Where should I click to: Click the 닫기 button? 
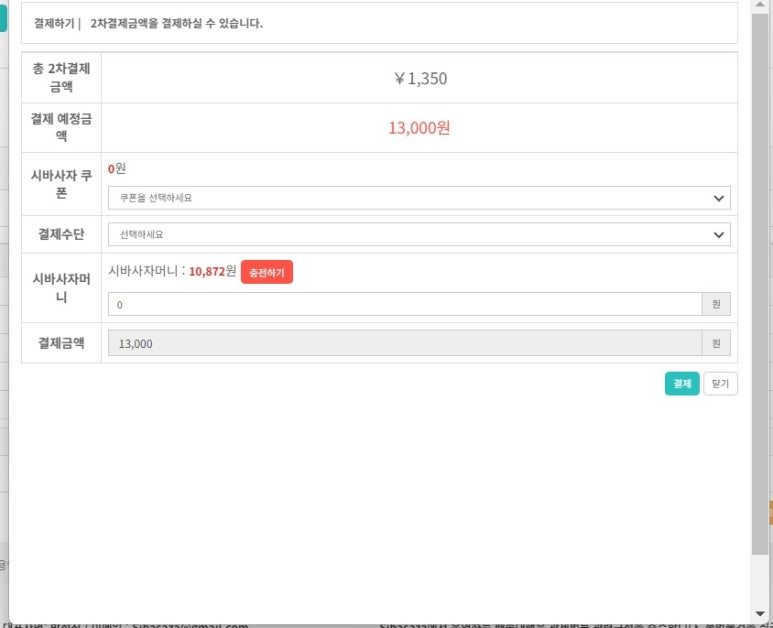(720, 384)
